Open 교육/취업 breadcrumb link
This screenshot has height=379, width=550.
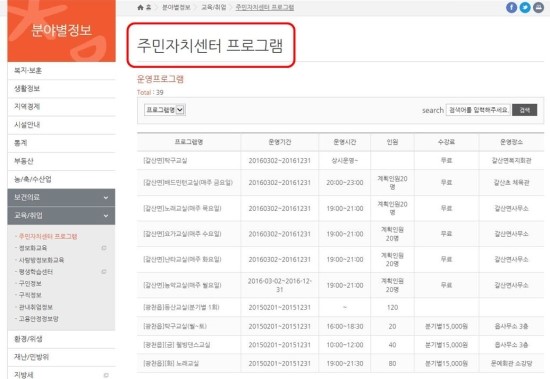pos(214,7)
